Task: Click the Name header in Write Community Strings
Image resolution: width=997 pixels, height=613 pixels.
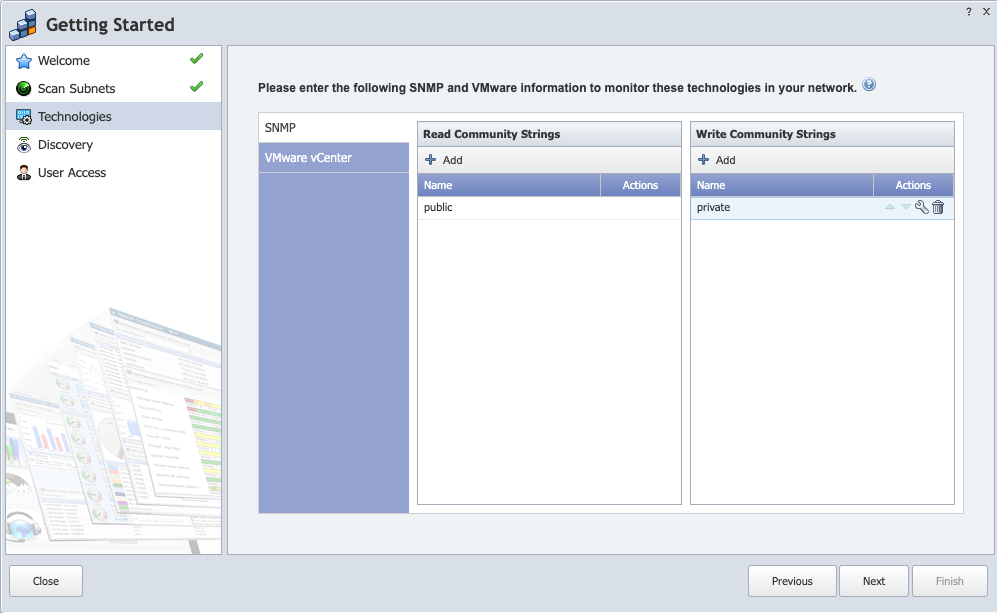Action: tap(782, 185)
